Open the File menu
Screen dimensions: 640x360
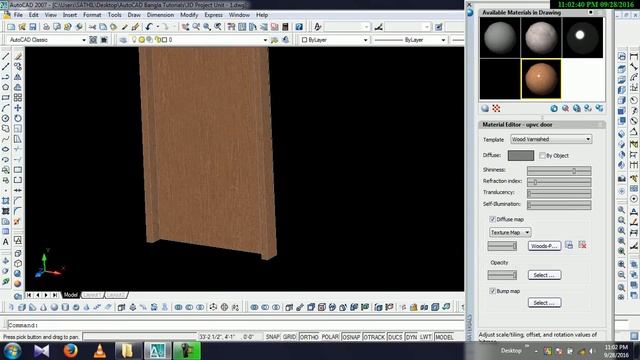pyautogui.click(x=18, y=15)
